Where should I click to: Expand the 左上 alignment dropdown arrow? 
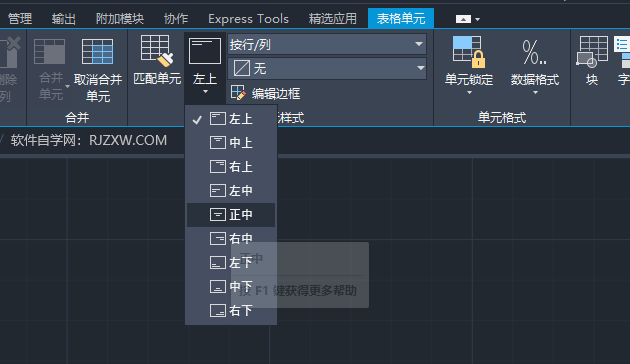[205, 92]
